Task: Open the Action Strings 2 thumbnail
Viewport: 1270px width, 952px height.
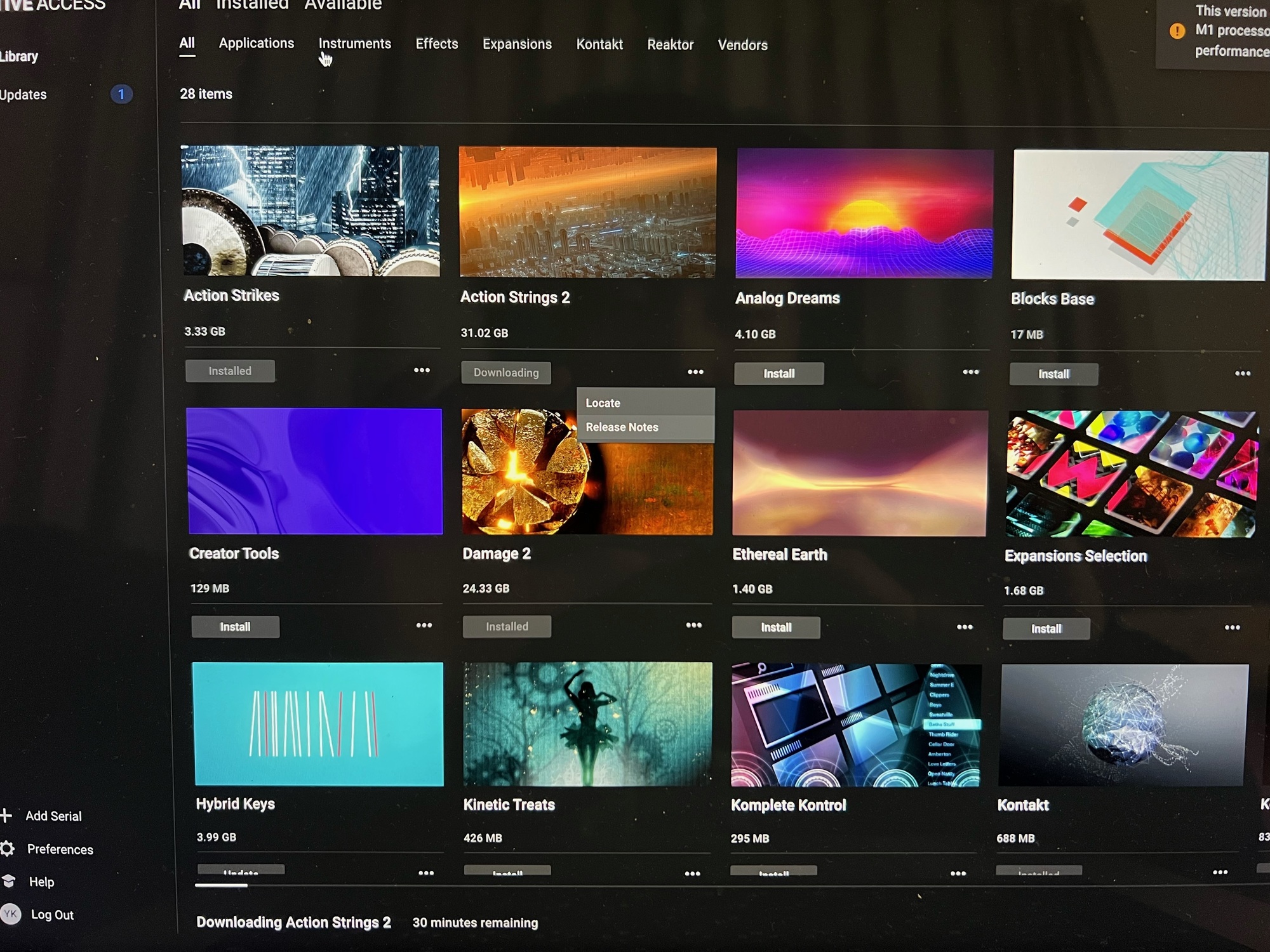Action: pos(588,212)
